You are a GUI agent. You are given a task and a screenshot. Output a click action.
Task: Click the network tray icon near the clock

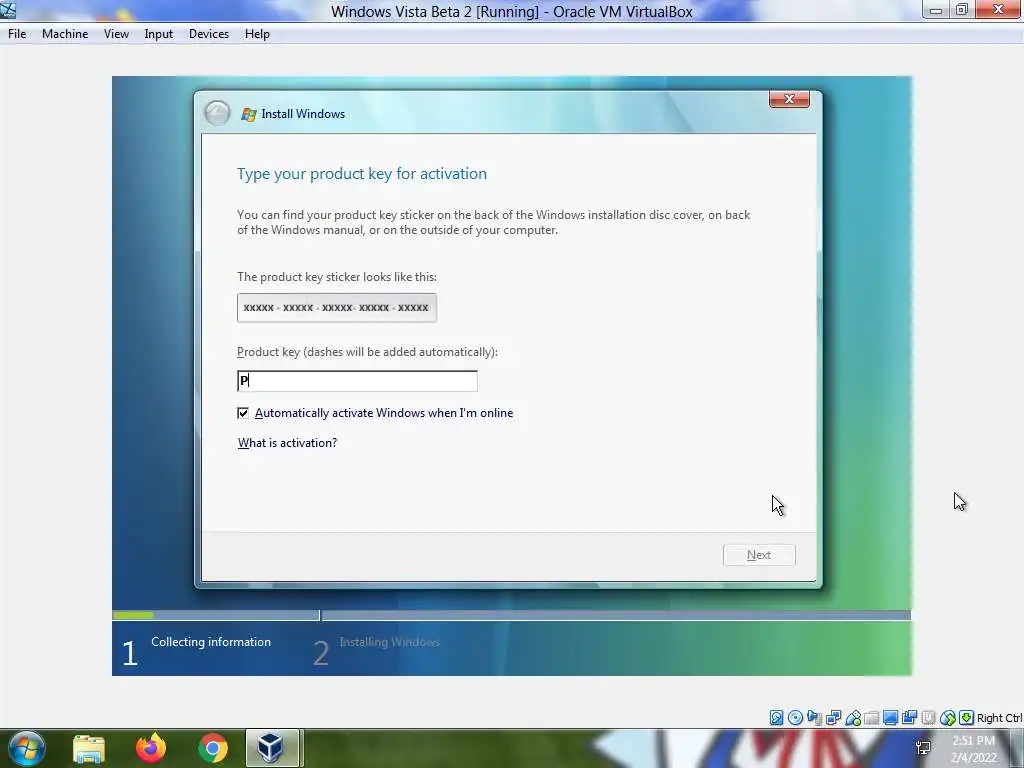click(923, 748)
